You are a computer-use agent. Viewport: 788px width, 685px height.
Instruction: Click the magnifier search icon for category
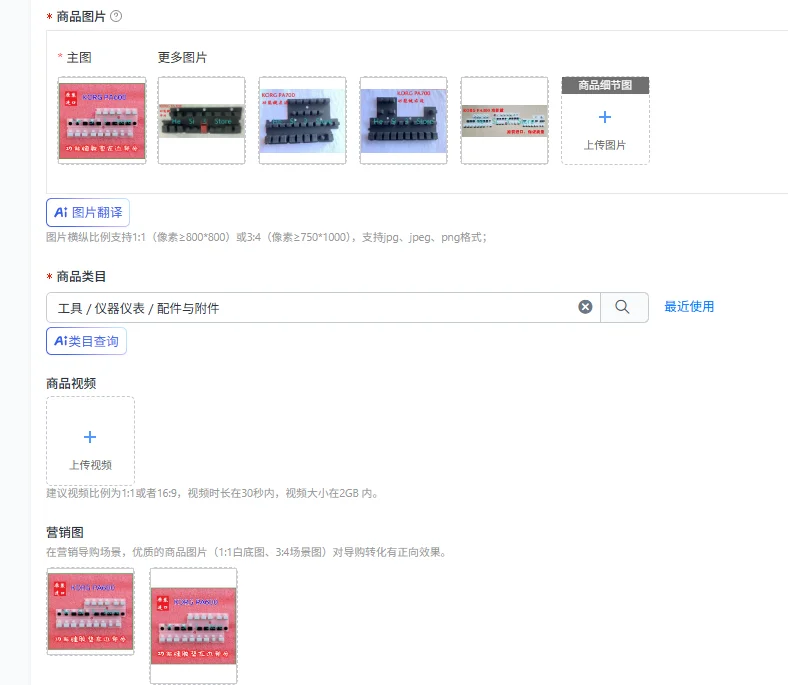622,307
